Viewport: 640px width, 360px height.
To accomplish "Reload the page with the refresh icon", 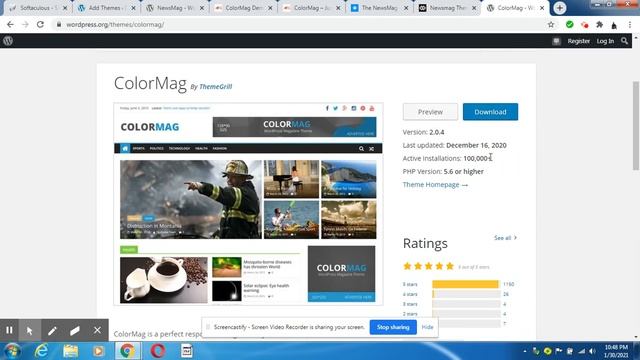I will [x=40, y=24].
